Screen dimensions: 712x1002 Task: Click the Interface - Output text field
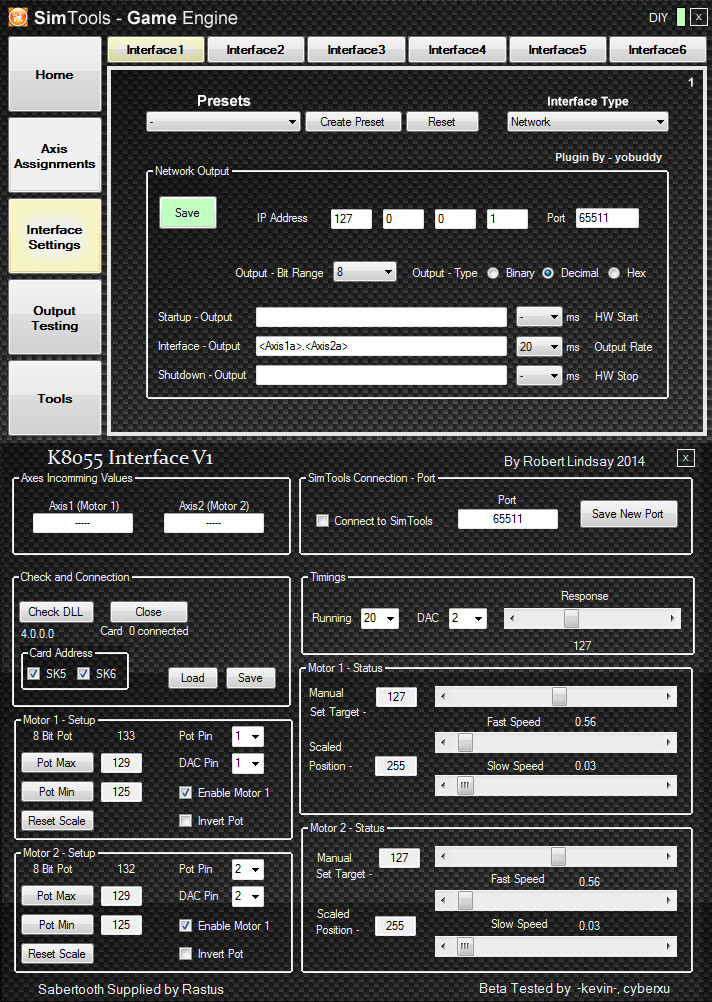pyautogui.click(x=381, y=346)
